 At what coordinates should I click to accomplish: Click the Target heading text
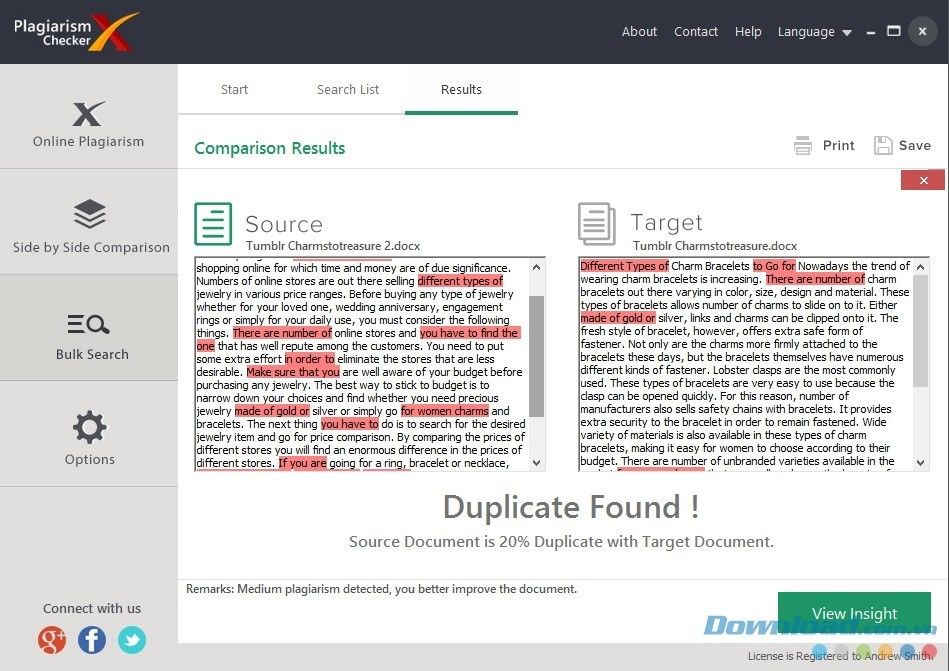point(666,223)
